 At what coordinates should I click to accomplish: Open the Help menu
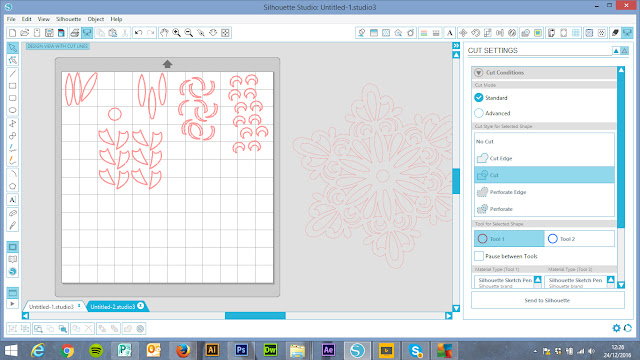click(116, 19)
